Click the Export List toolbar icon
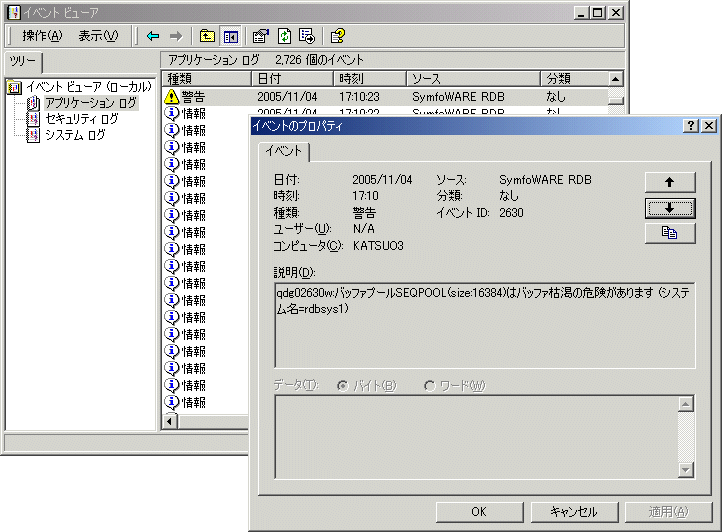Viewport: 722px width, 532px height. click(x=307, y=36)
